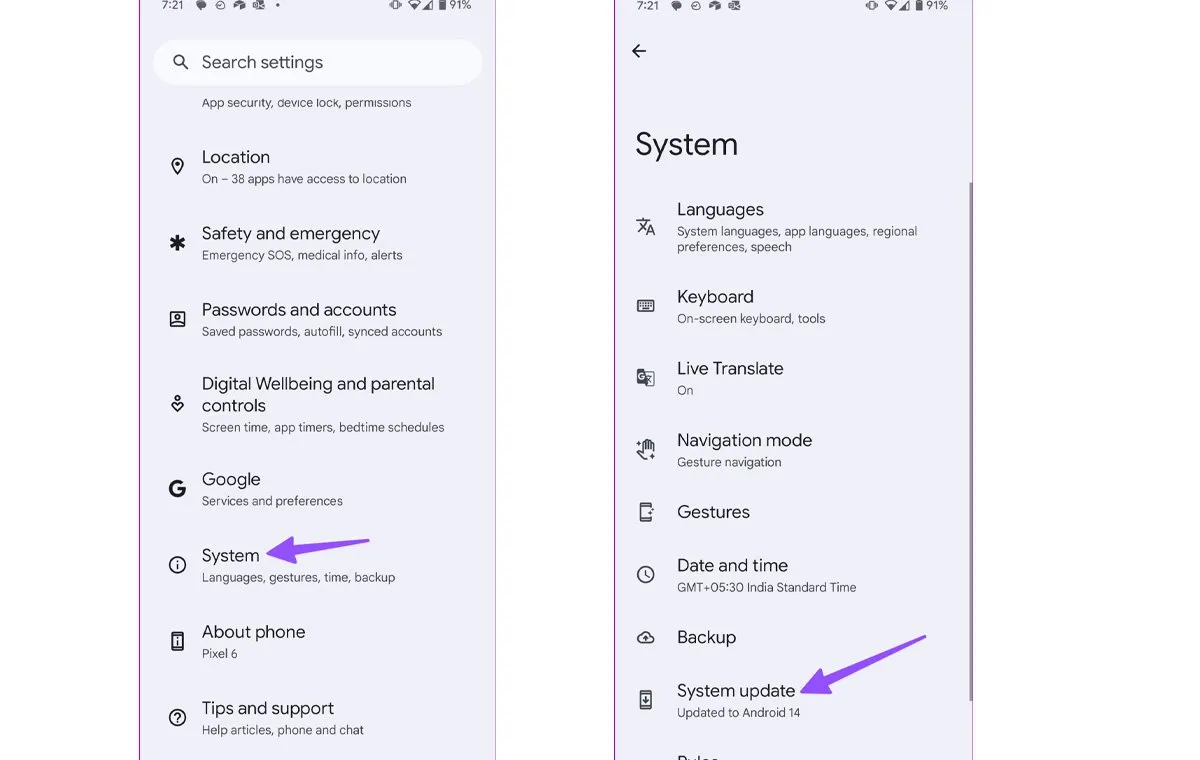Click the System page scrollbar
1200x760 pixels.
[970, 440]
